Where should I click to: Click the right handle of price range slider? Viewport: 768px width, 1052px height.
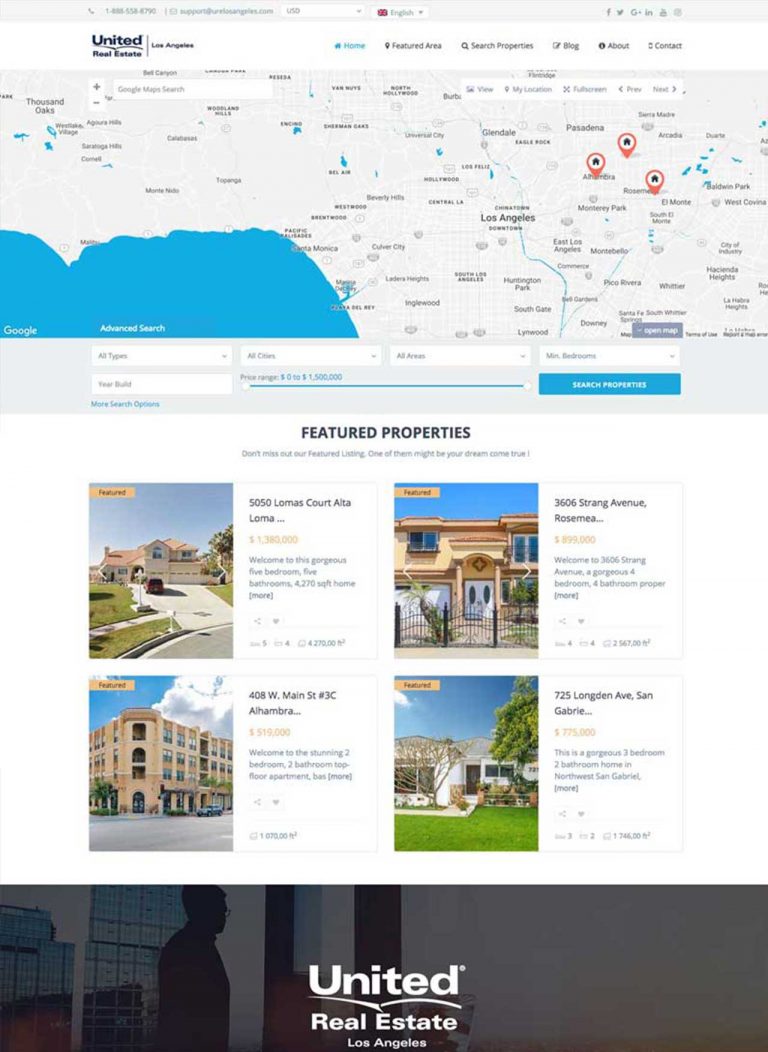pos(527,386)
